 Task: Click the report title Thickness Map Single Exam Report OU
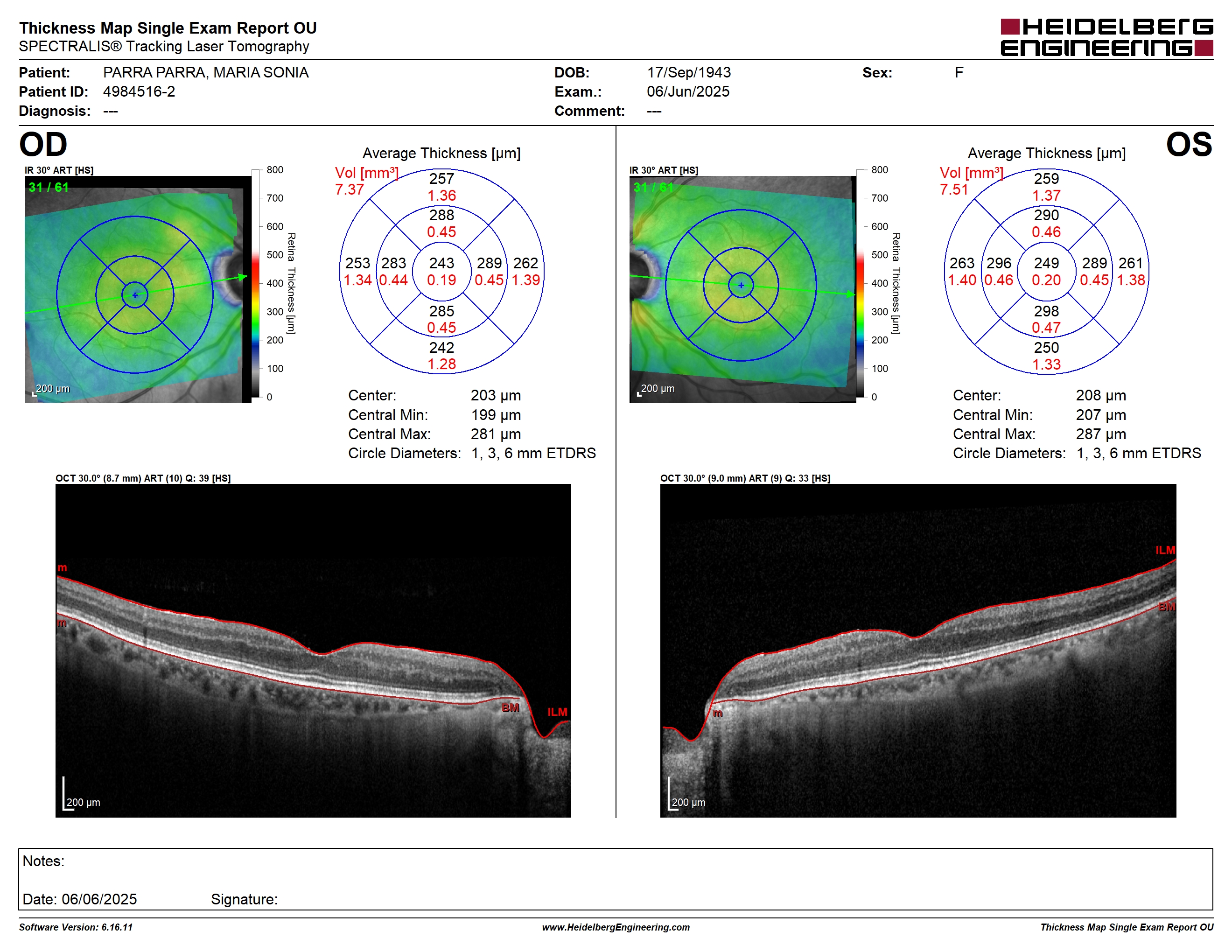point(168,28)
